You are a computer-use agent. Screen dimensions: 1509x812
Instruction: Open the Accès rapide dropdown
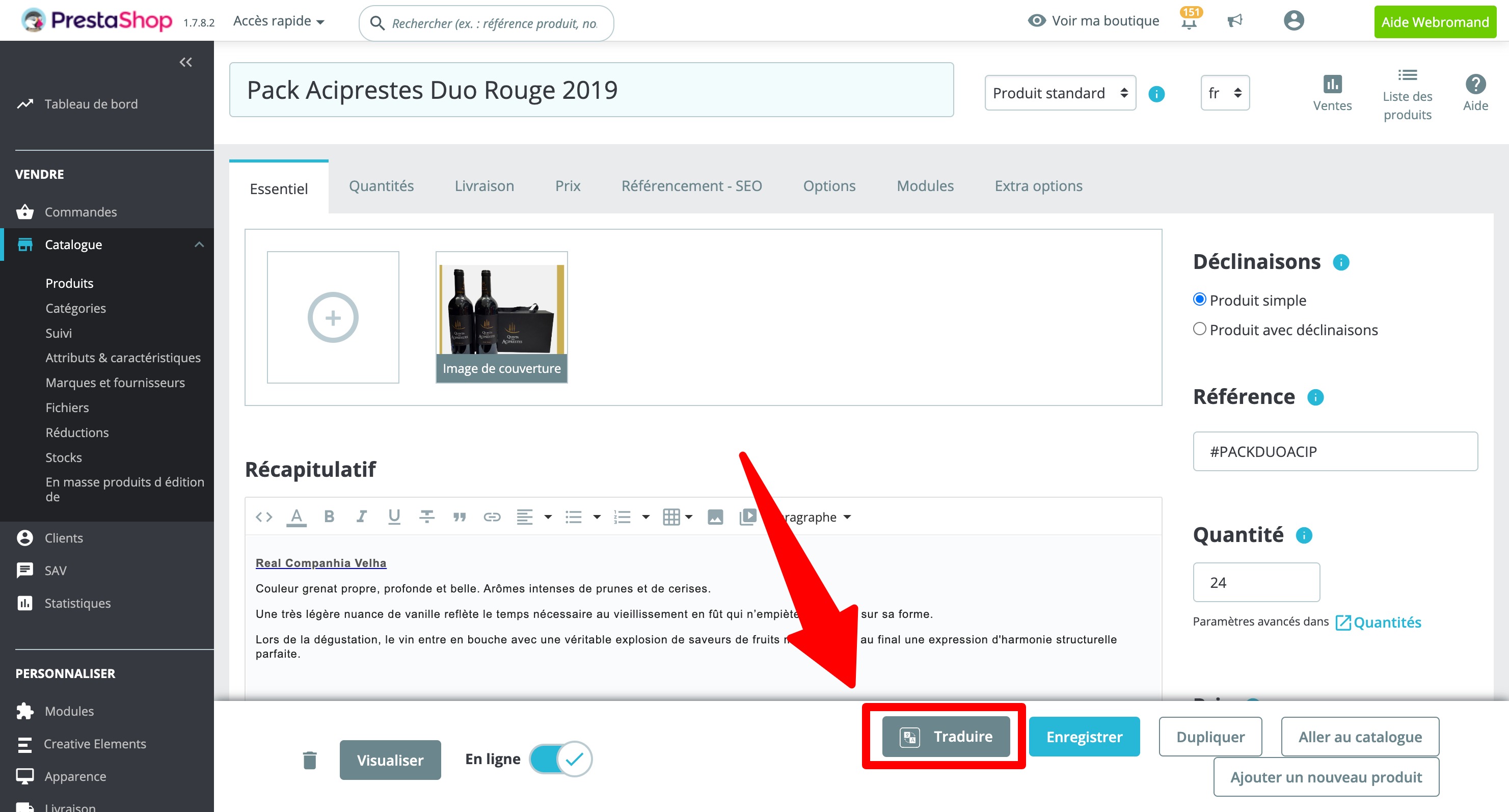click(278, 21)
